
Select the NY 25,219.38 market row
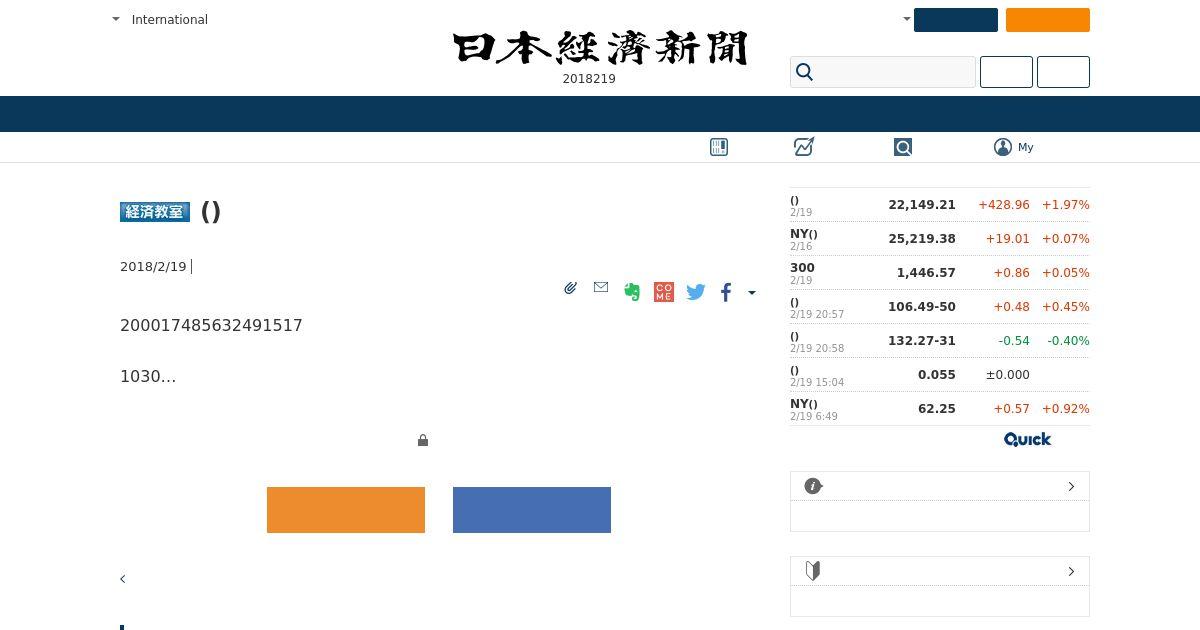(x=940, y=239)
